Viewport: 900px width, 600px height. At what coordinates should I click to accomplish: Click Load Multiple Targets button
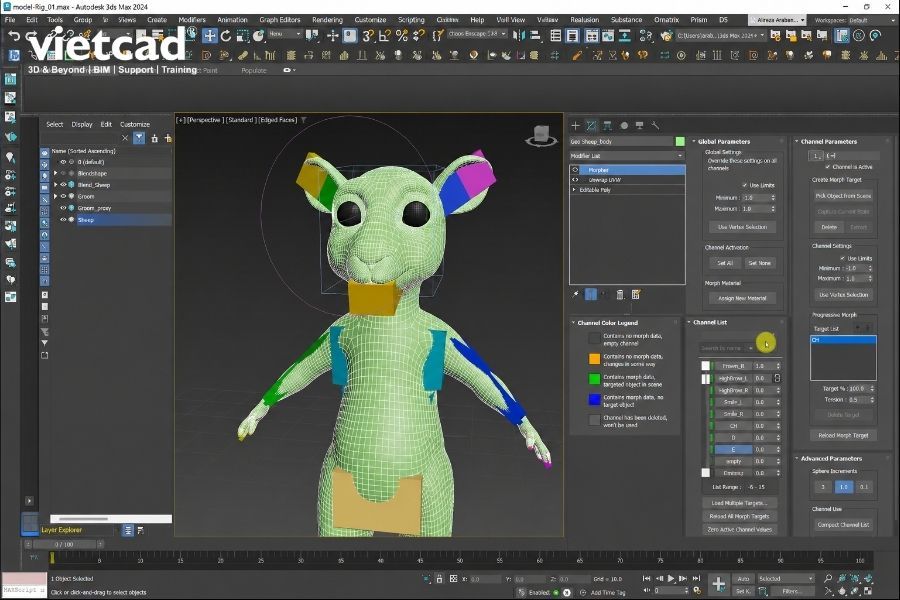pos(739,503)
